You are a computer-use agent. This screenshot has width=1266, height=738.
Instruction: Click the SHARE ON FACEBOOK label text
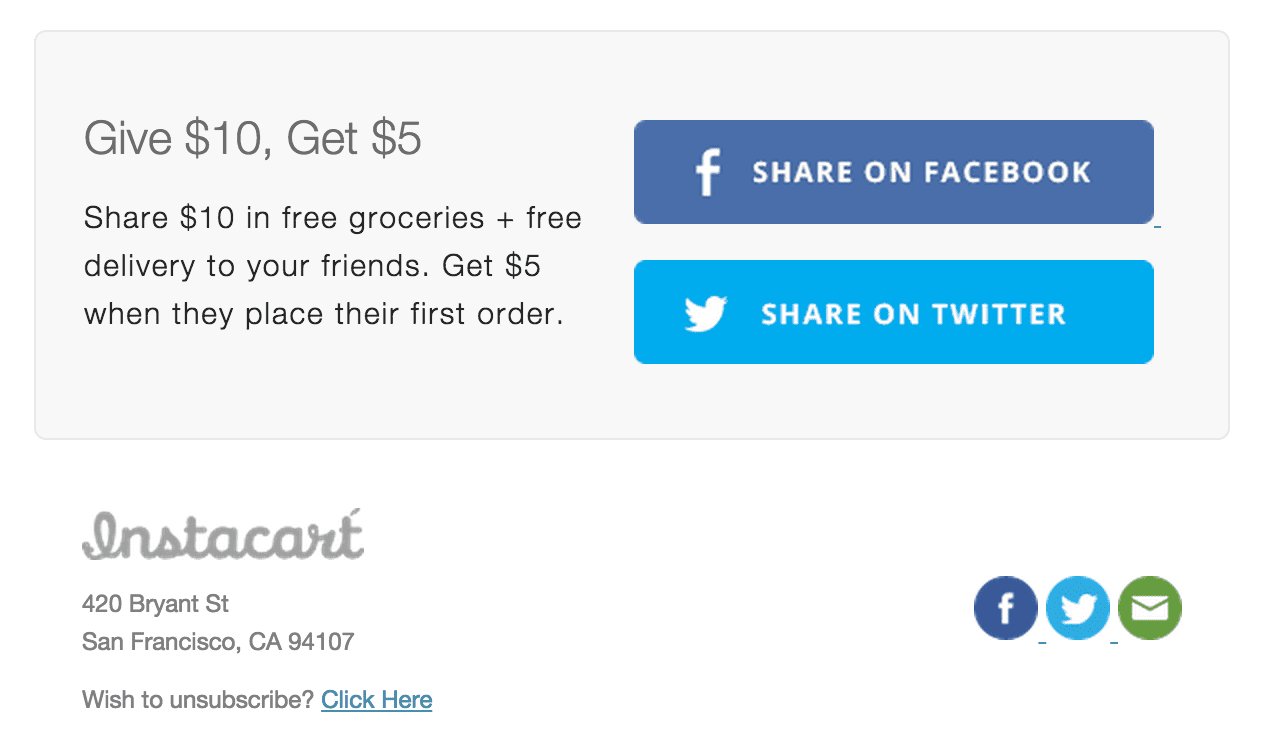click(921, 172)
